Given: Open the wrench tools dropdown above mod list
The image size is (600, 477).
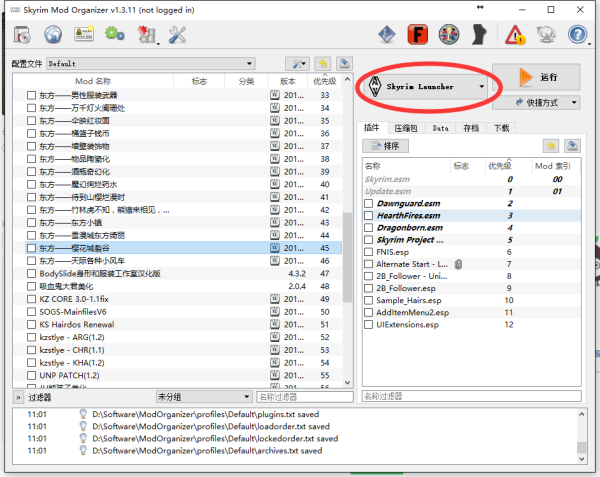Looking at the screenshot, I should coord(297,63).
